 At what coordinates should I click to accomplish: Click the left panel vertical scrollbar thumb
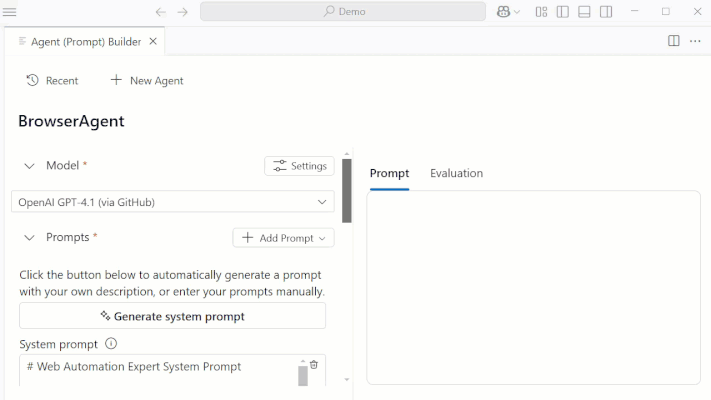347,190
